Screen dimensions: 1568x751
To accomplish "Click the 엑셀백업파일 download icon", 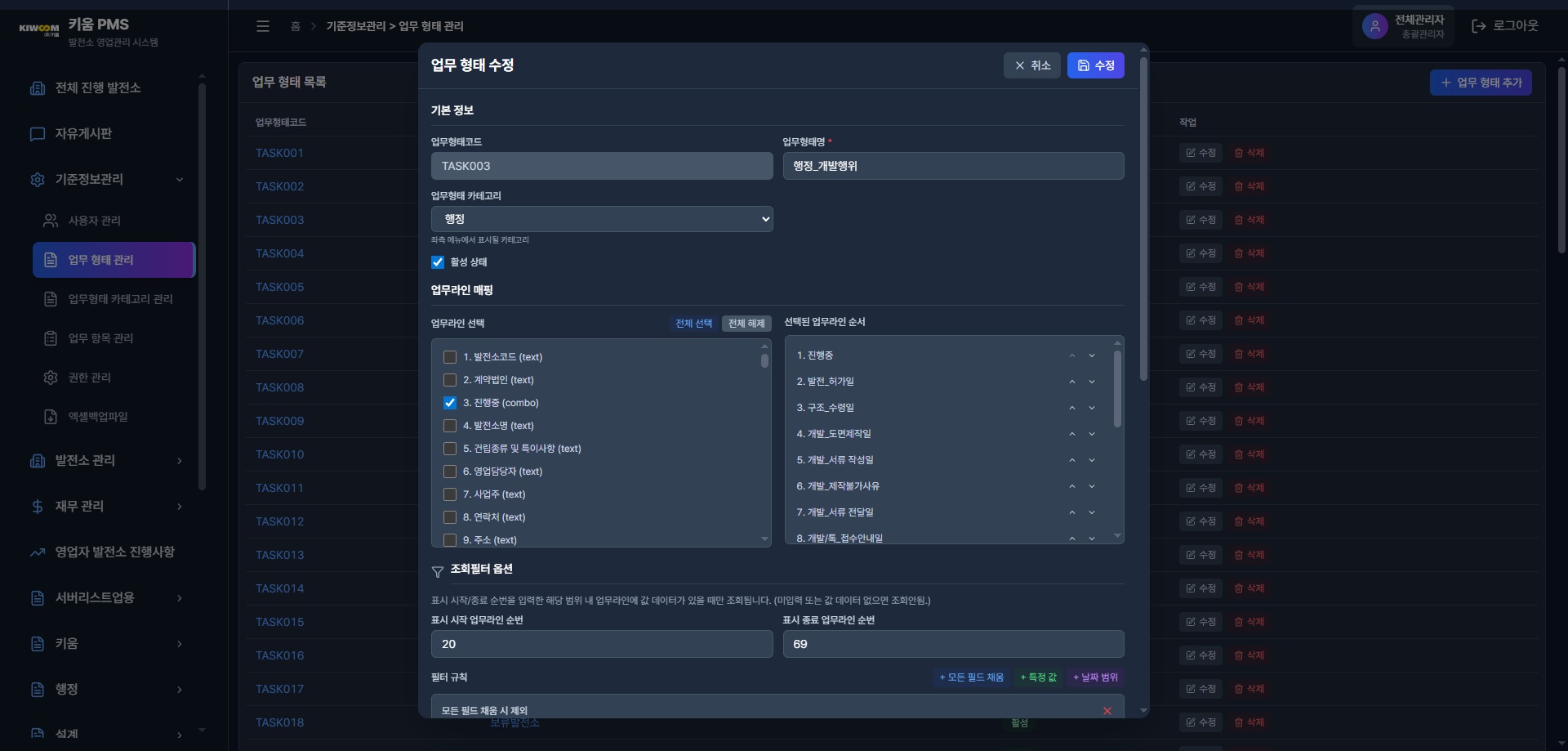I will pos(51,417).
